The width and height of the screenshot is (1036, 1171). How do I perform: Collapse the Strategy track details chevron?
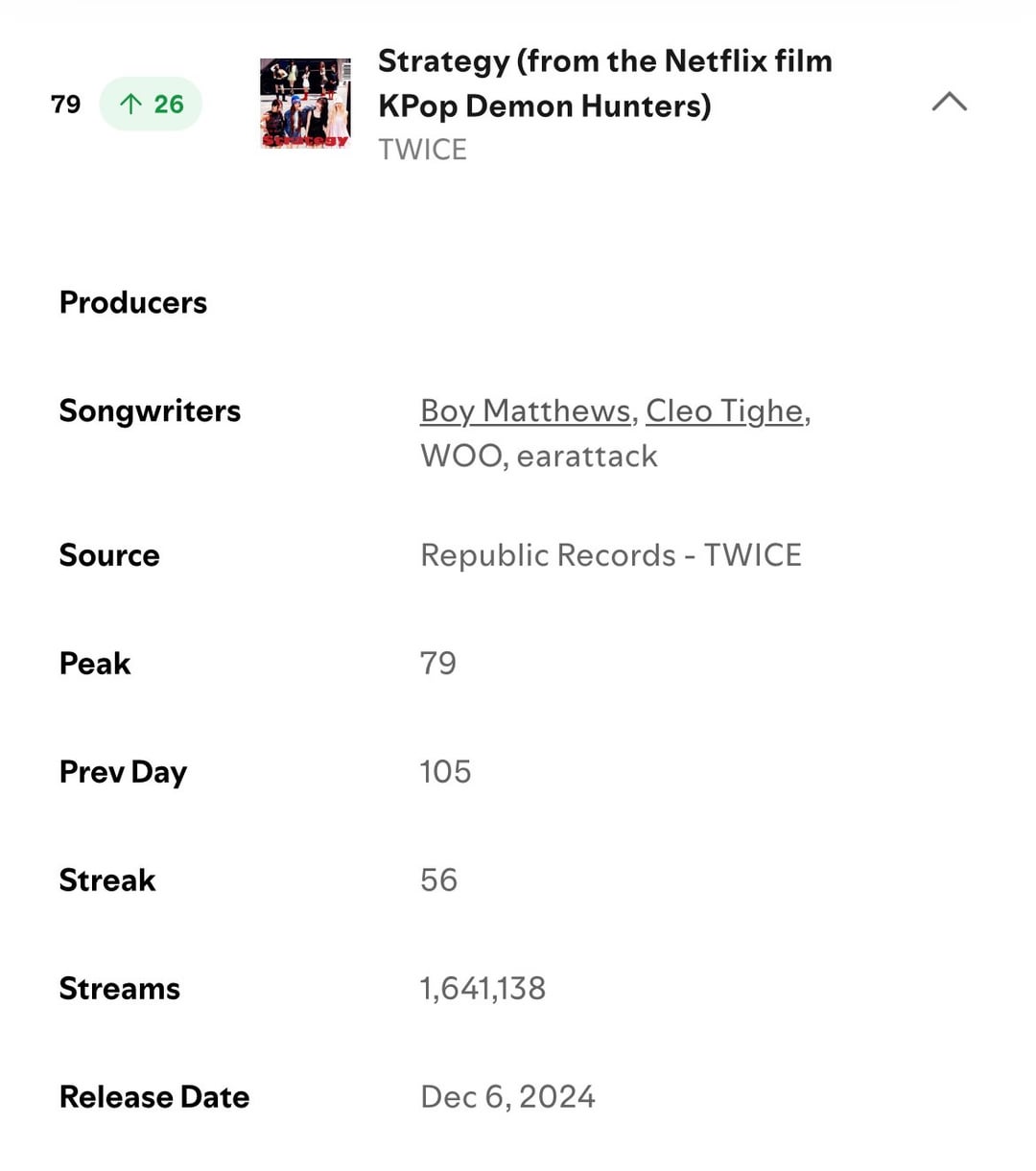[949, 102]
